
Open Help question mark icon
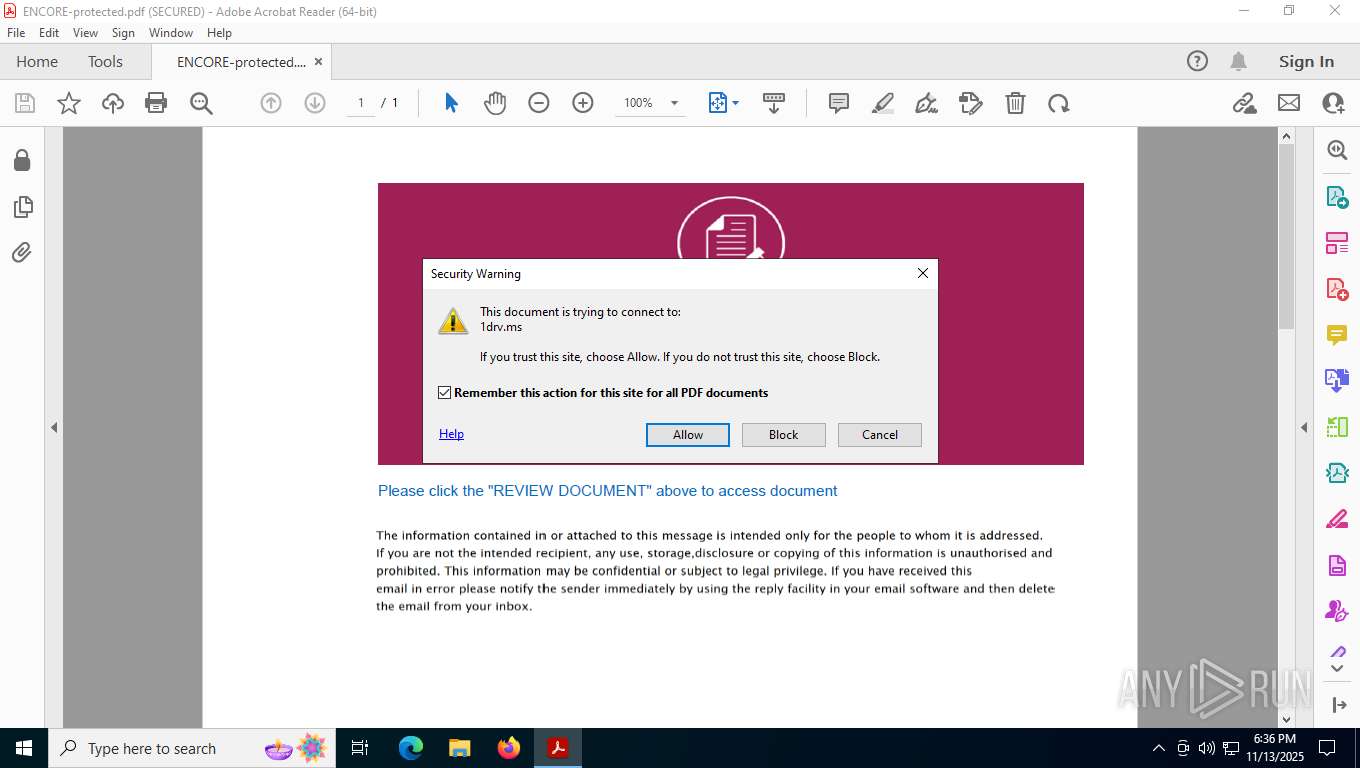1197,61
